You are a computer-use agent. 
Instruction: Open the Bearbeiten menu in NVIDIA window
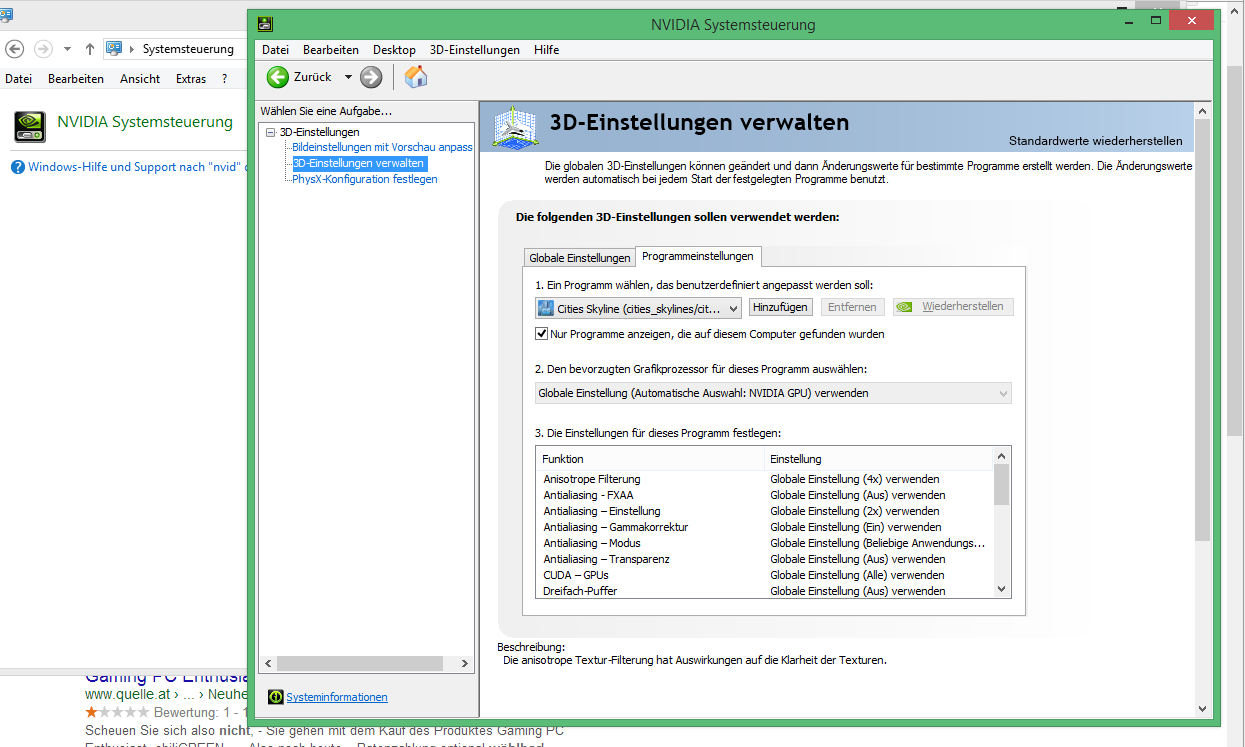(331, 50)
